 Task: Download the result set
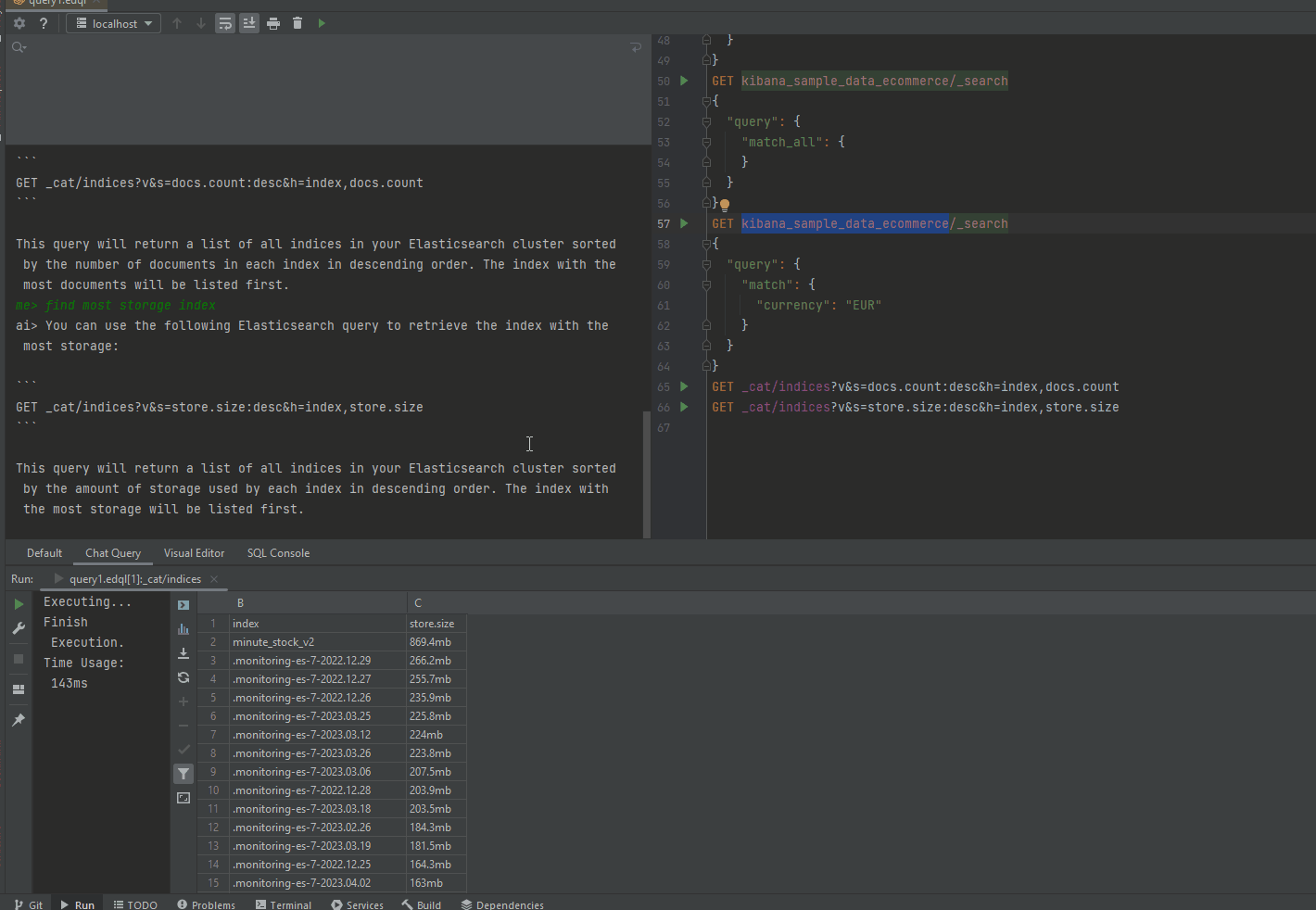(x=183, y=653)
